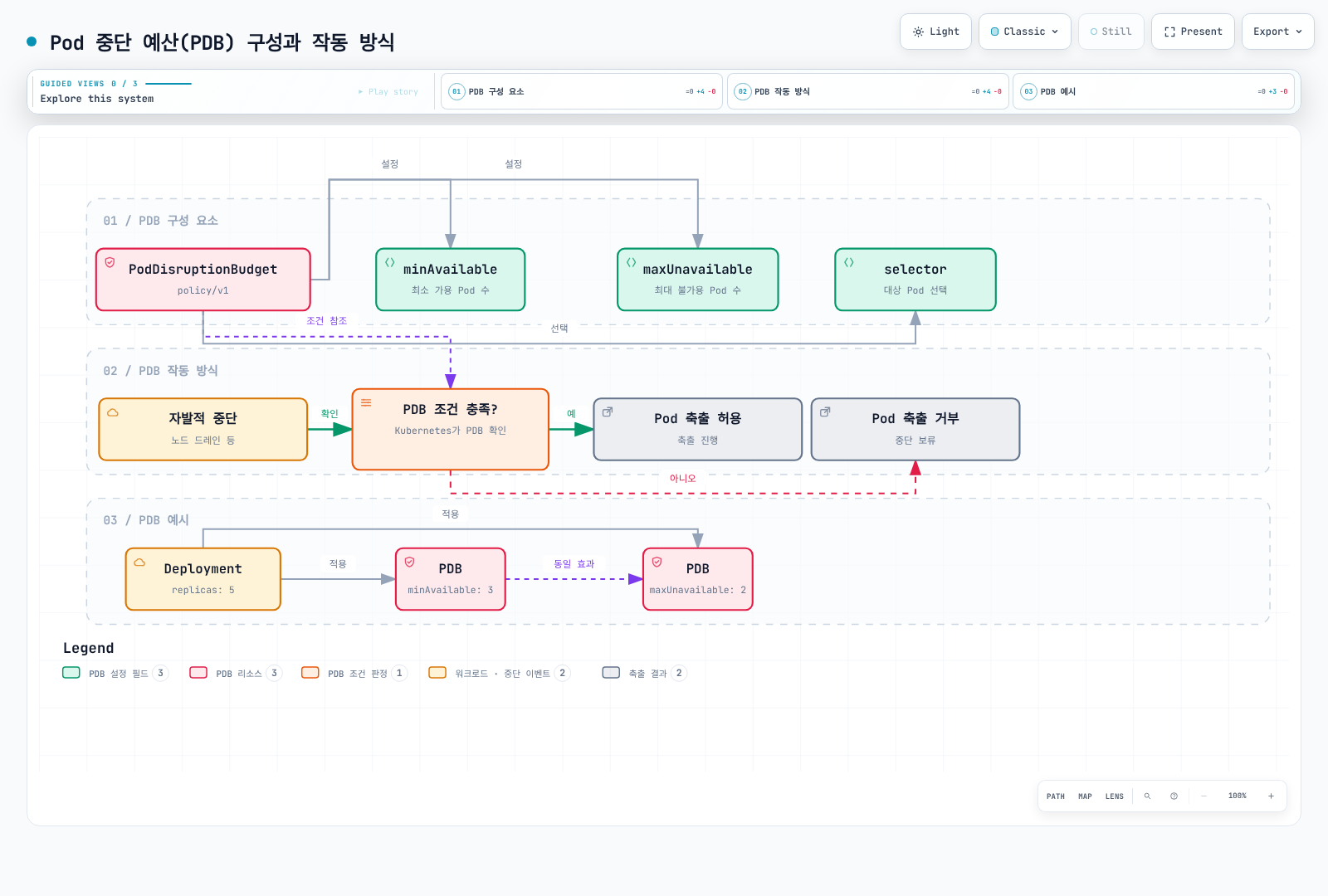The image size is (1328, 896).
Task: Click the '동일 효과' edge label
Action: pos(574,564)
